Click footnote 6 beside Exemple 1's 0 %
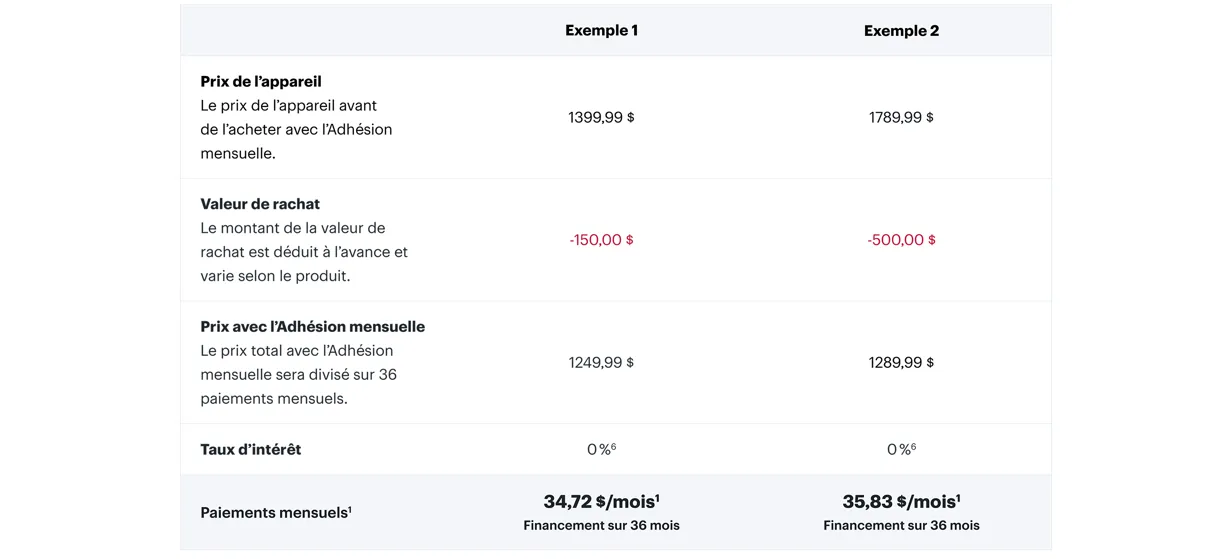 [613, 446]
